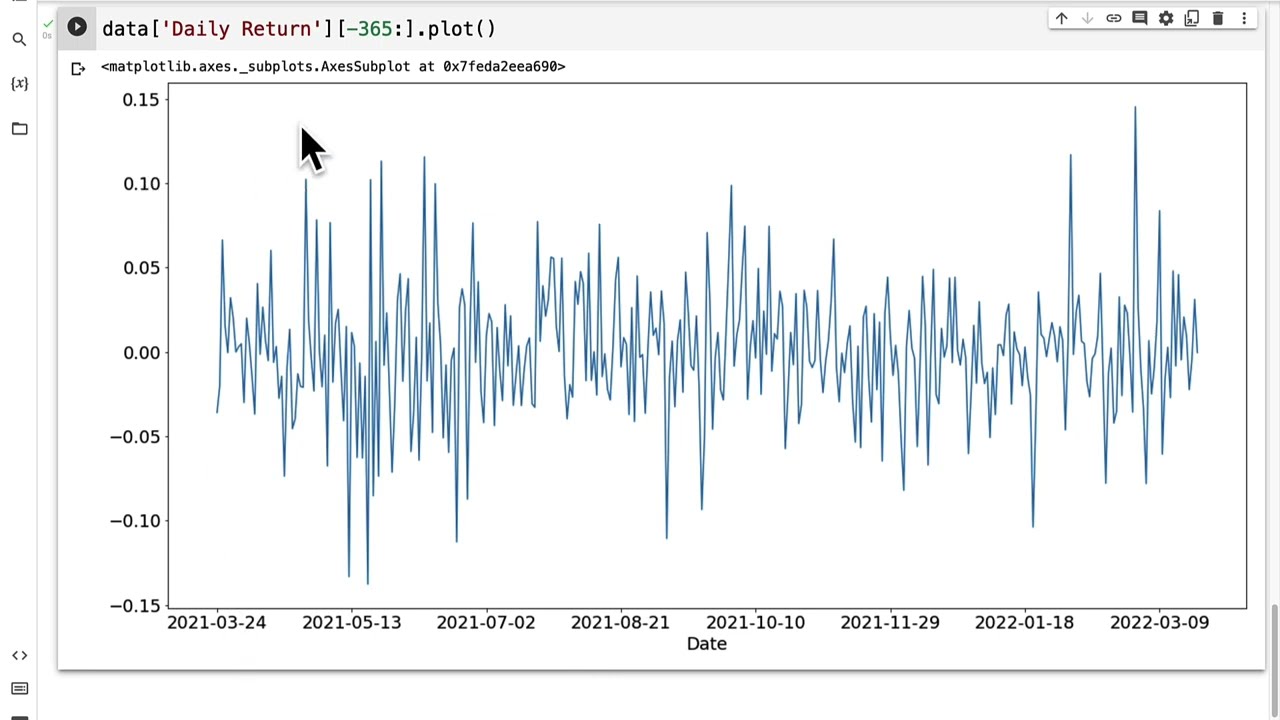Move the cell up
Viewport: 1280px width, 720px height.
[1061, 18]
